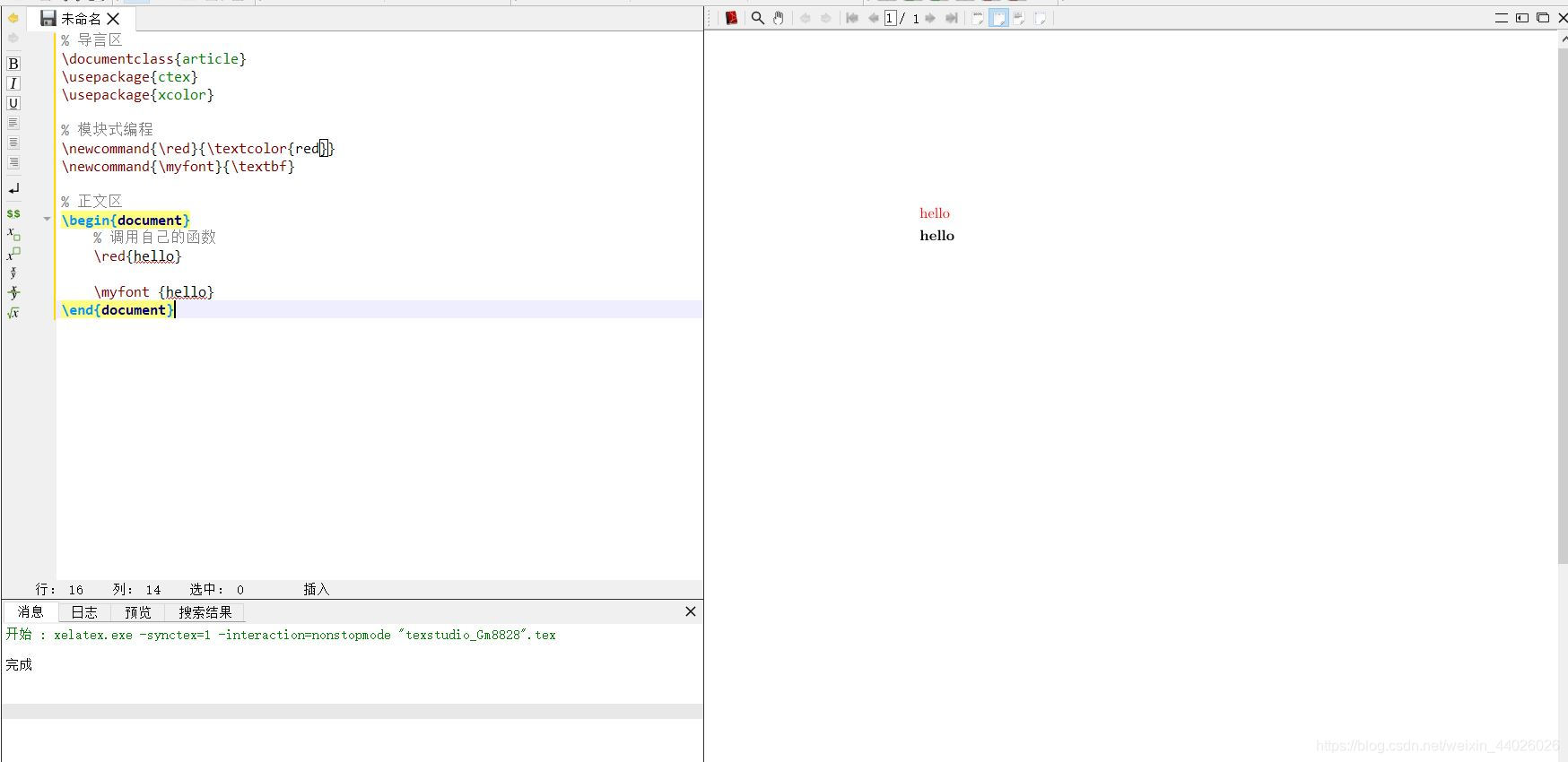
Task: Click the horizontal scrollbar under messages panel
Action: pos(353,711)
